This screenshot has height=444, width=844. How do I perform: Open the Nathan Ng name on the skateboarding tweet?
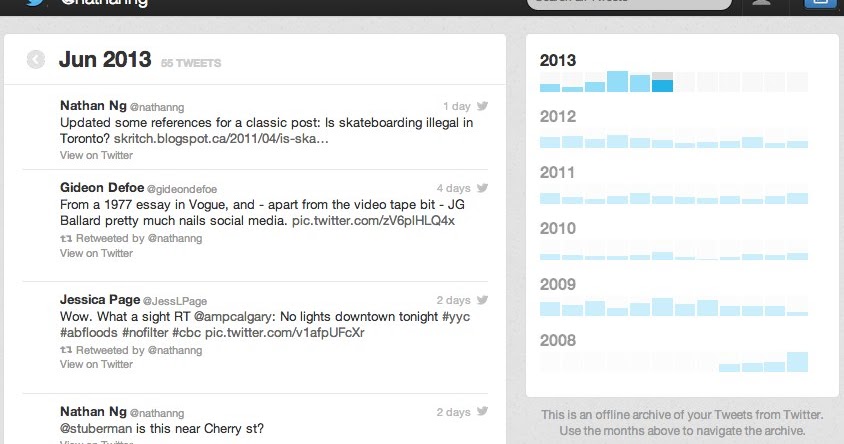[93, 105]
